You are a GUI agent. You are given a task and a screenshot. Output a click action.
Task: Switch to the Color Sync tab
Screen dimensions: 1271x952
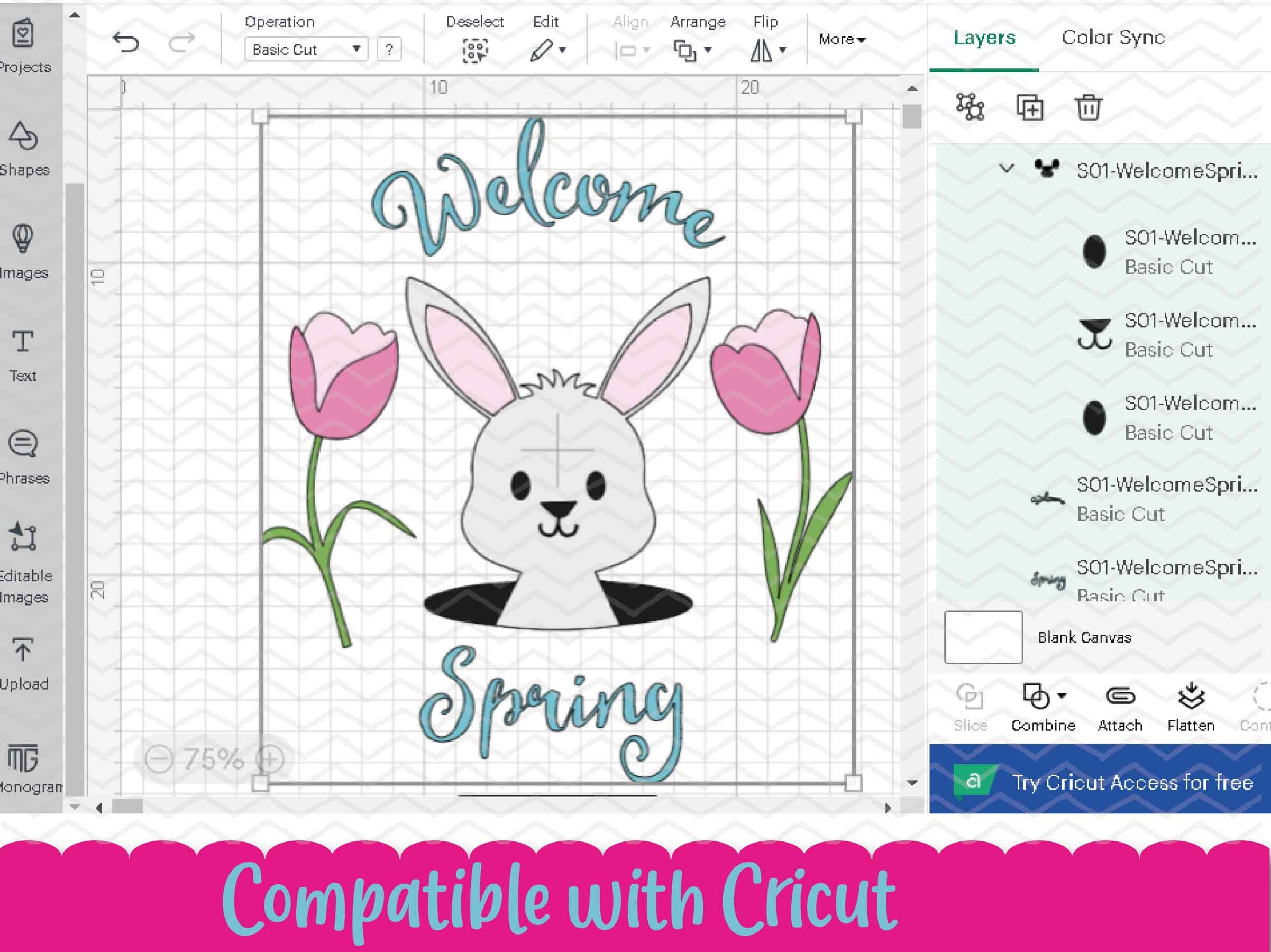point(1113,38)
